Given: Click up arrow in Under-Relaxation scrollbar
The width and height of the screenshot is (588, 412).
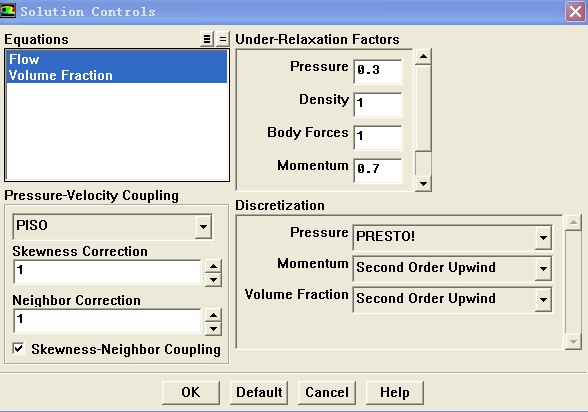Looking at the screenshot, I should point(423,57).
